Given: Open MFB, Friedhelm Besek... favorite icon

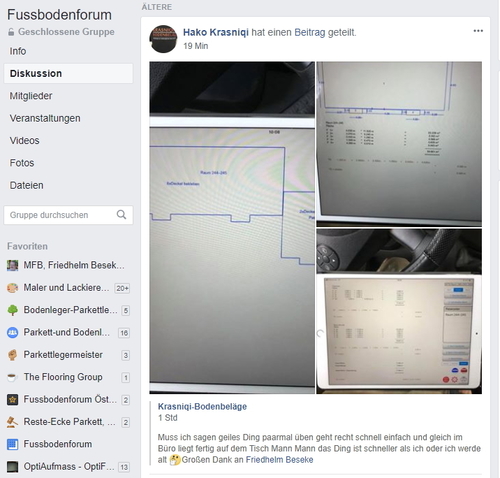Looking at the screenshot, I should (x=13, y=266).
